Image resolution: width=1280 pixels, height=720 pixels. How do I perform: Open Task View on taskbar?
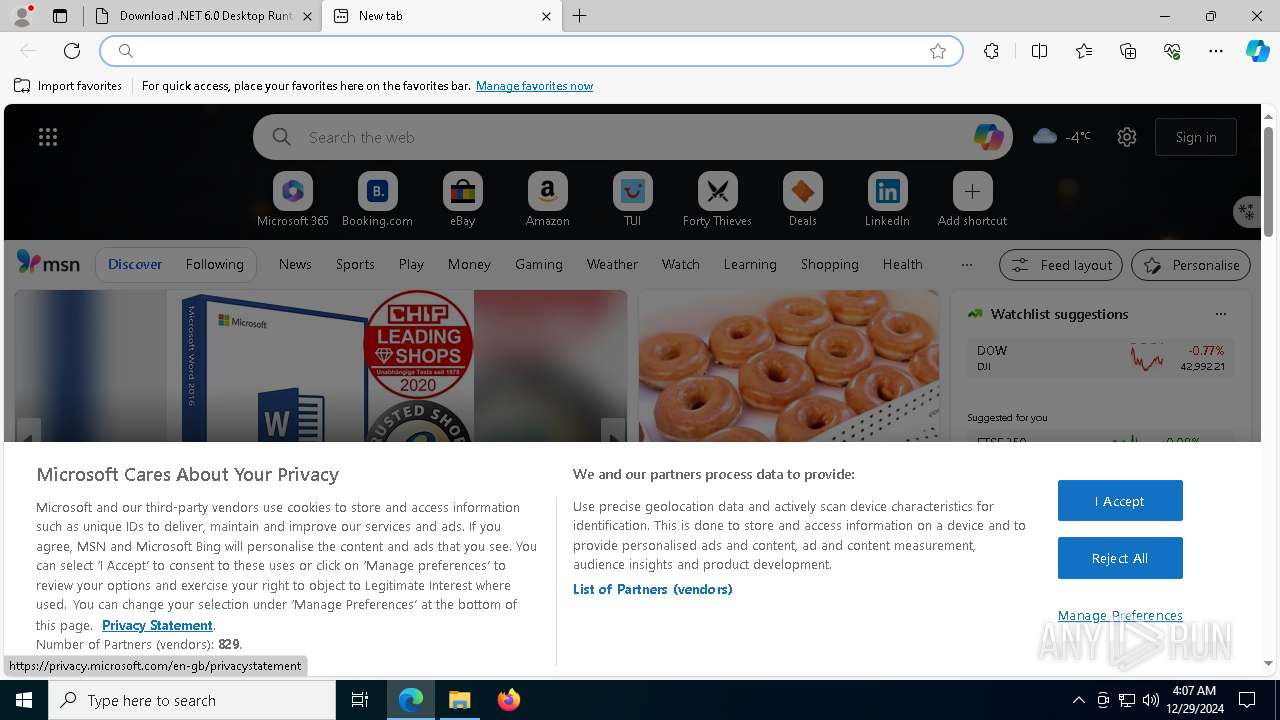click(x=361, y=700)
